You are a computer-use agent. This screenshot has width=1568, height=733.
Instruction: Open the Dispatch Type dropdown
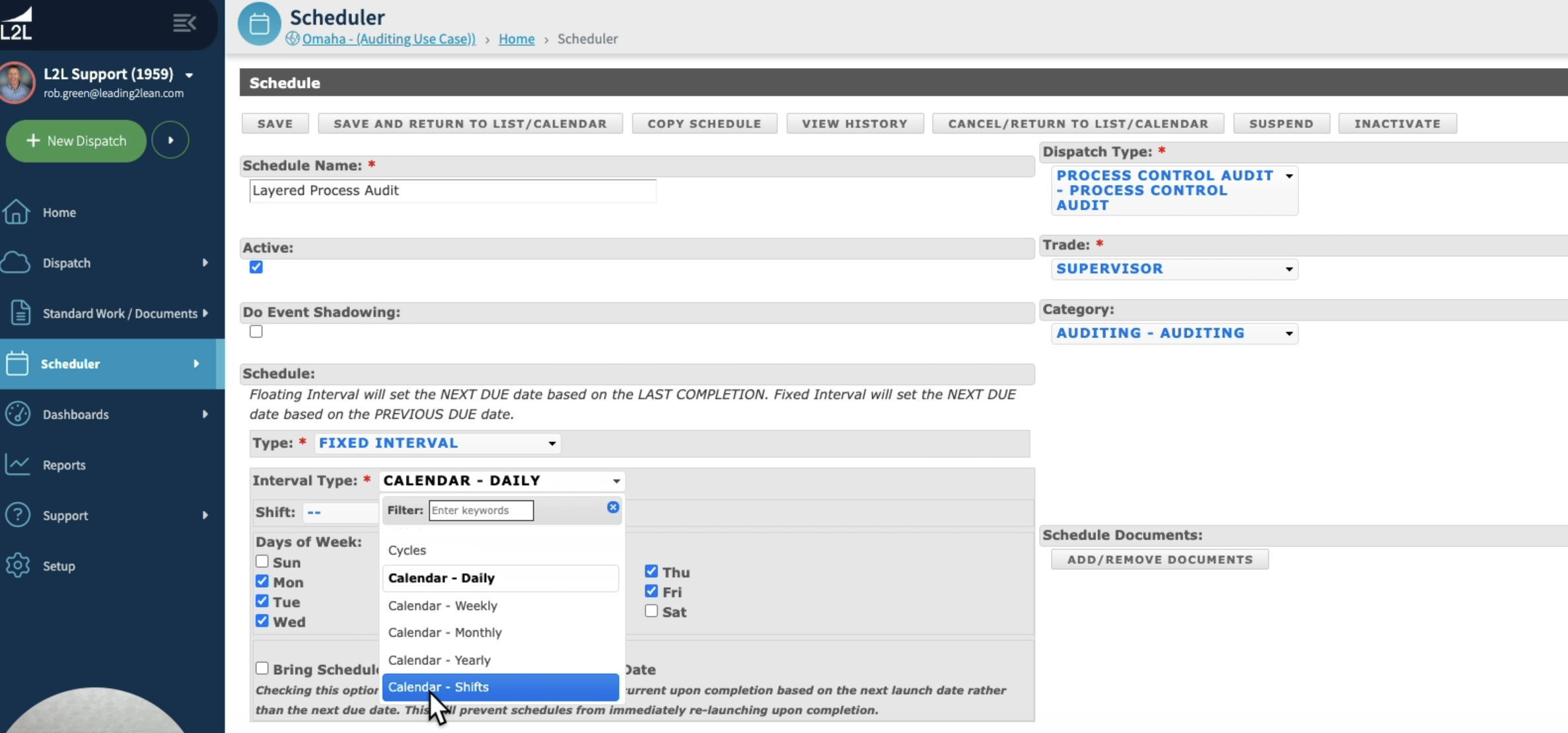click(1174, 190)
